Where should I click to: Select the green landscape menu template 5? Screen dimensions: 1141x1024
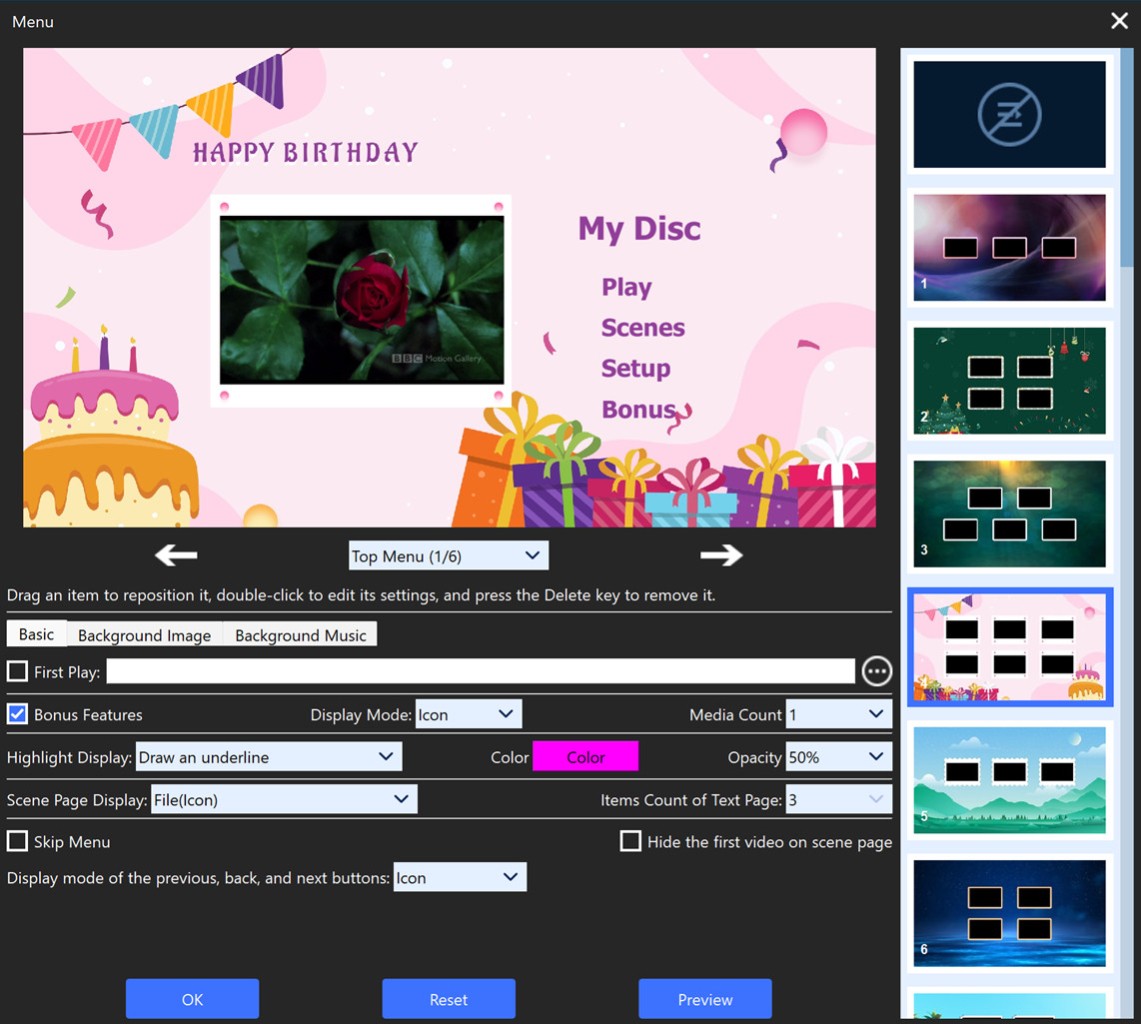click(1009, 780)
